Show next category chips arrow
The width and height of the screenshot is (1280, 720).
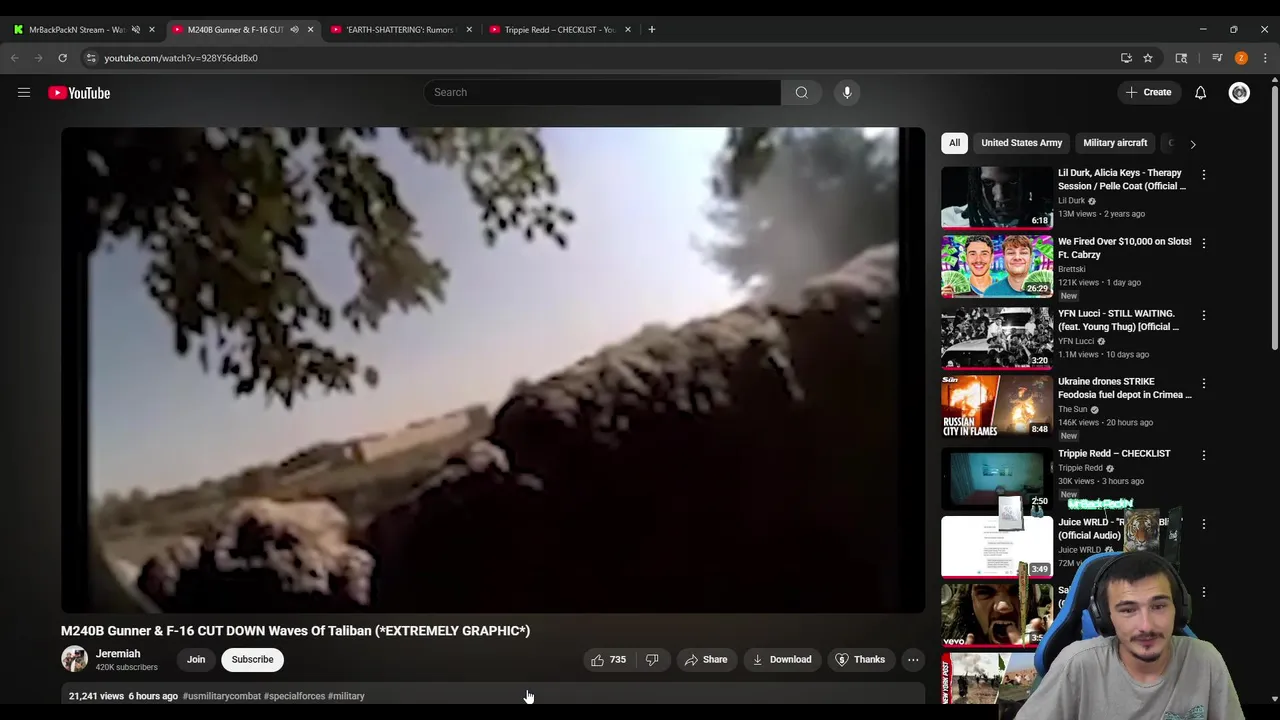click(1192, 144)
